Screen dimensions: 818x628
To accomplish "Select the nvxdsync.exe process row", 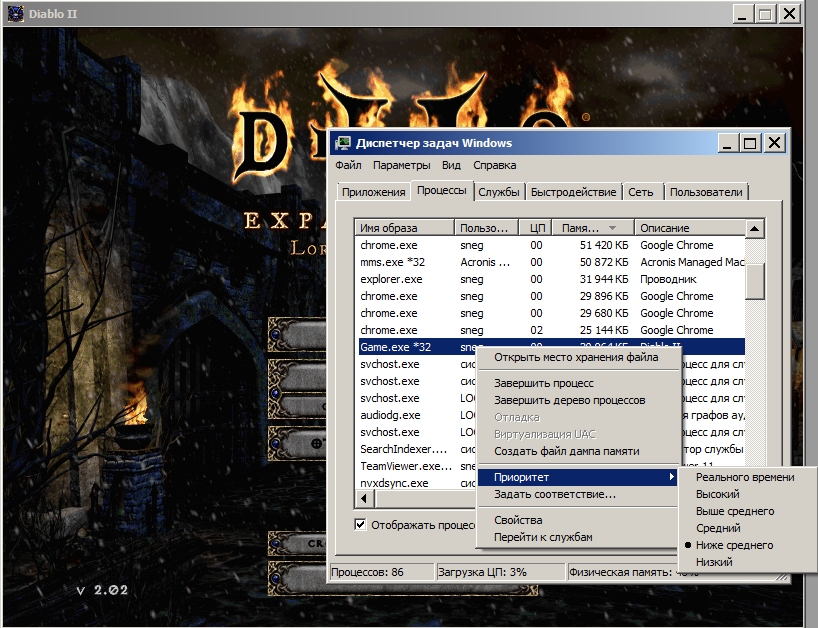I will [x=417, y=483].
